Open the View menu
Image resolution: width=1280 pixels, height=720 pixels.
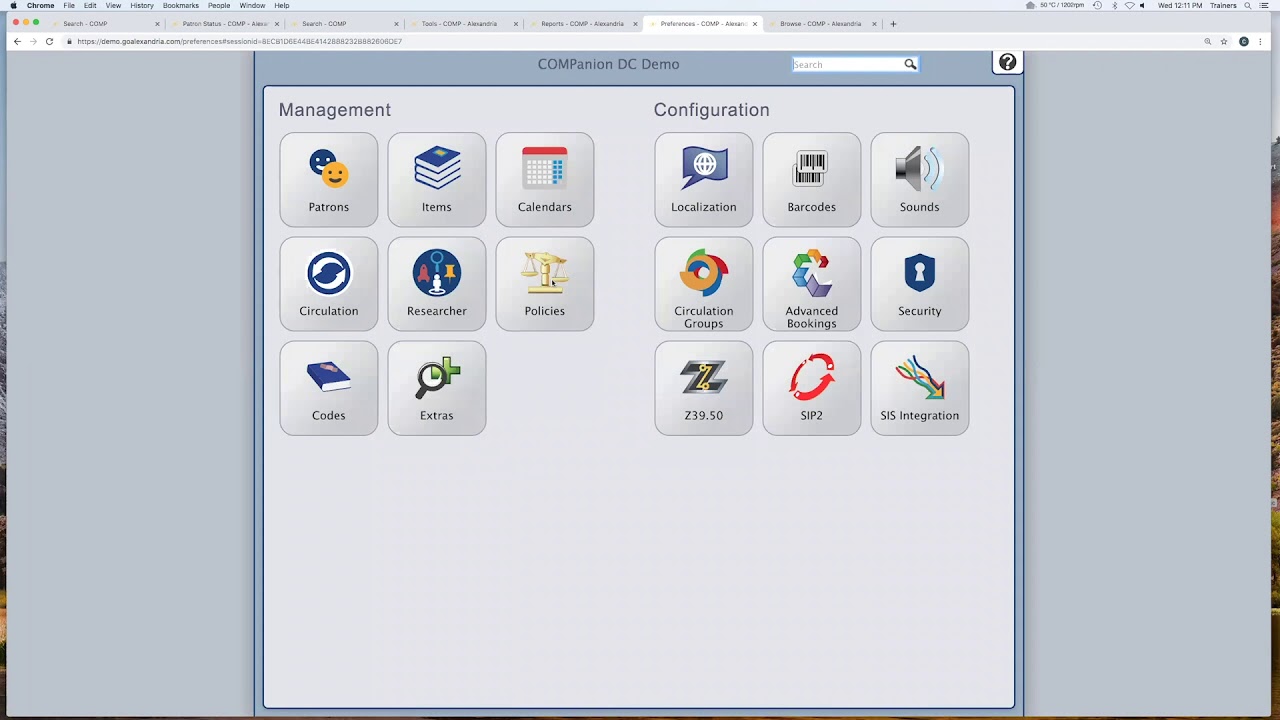pos(114,5)
